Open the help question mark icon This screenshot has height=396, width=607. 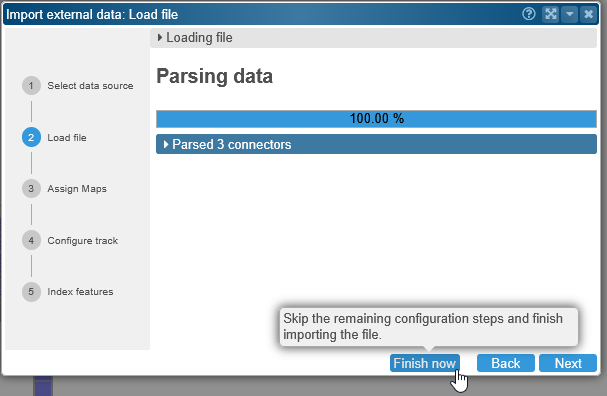click(x=529, y=14)
